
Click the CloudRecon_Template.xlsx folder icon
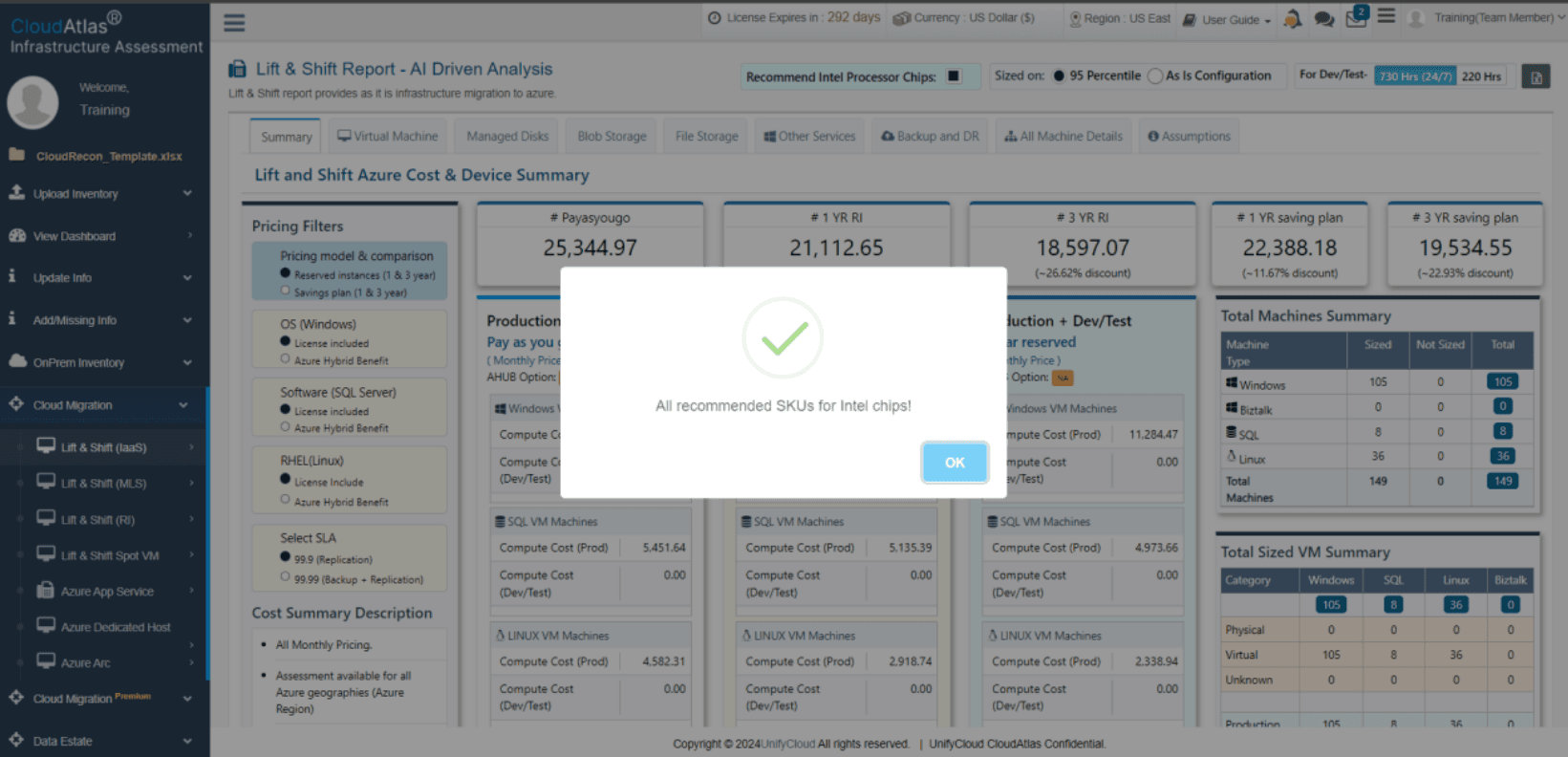pos(17,155)
